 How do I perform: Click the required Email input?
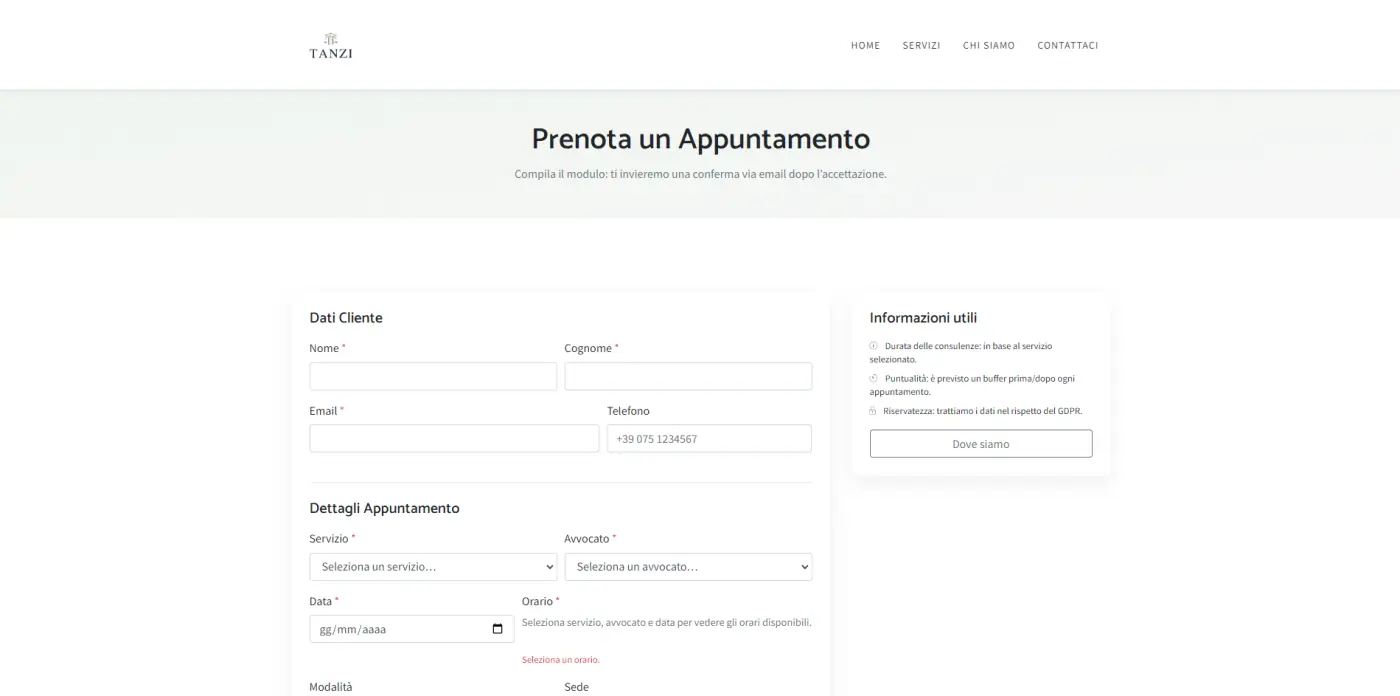[x=453, y=438]
